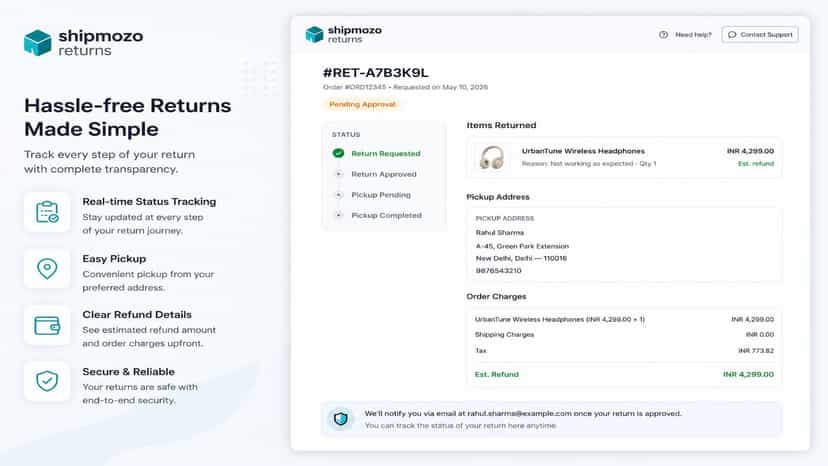828x466 pixels.
Task: Click the Clear Refund Details wallet icon
Action: click(47, 325)
